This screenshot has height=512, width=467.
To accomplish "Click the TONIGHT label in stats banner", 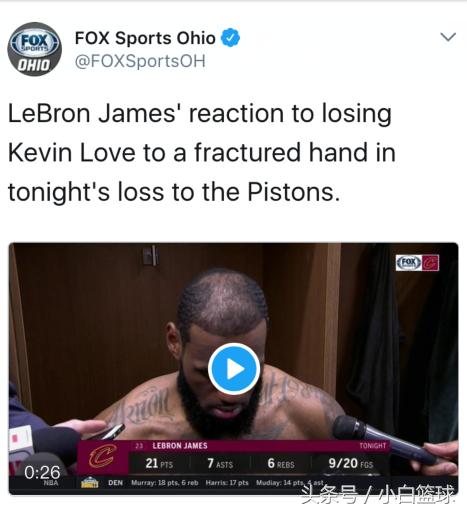I will click(373, 446).
